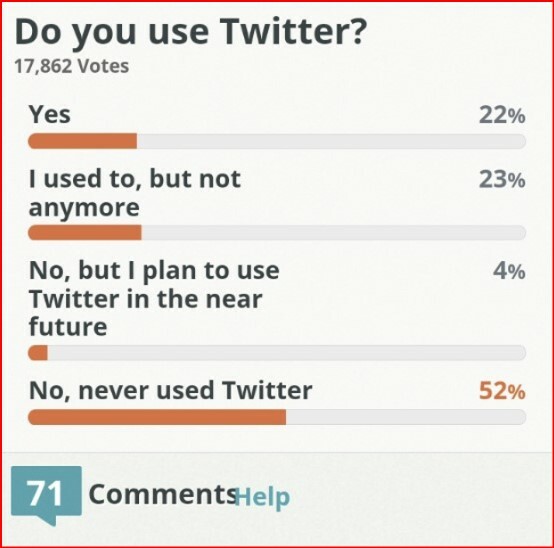Open the Help link
Image resolution: width=554 pixels, height=548 pixels.
coord(262,497)
